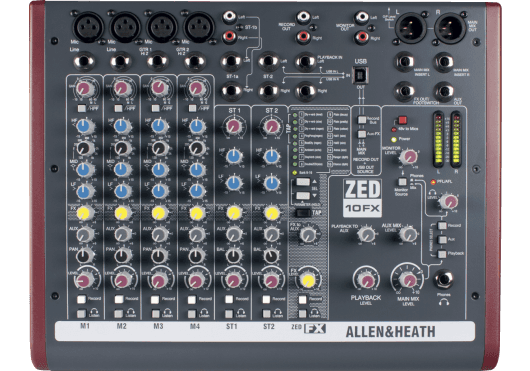This screenshot has height=371, width=530.
Task: Tap the black TAP tempo button
Action: (x=303, y=213)
